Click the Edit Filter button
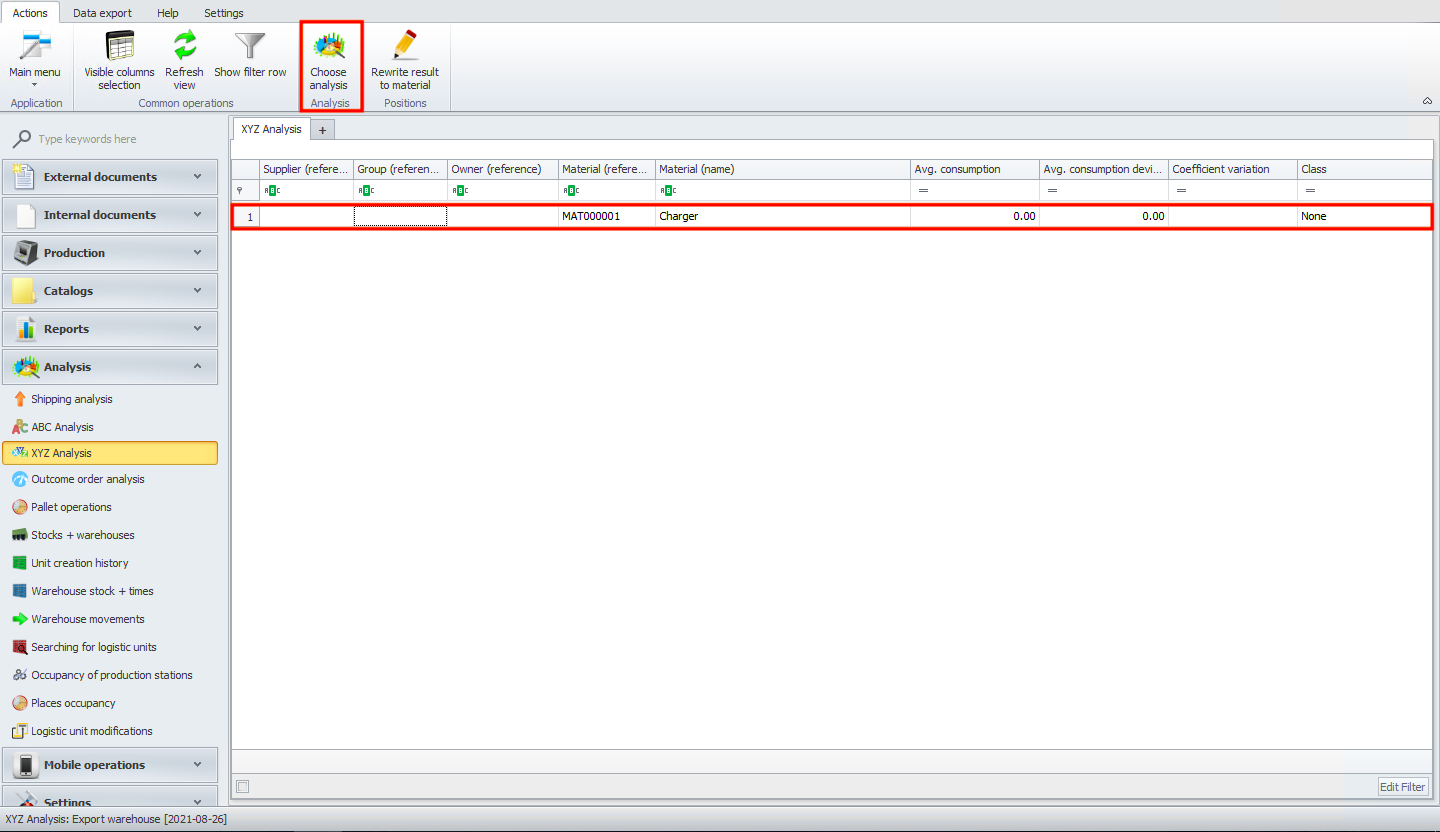The image size is (1440, 832). [x=1403, y=787]
